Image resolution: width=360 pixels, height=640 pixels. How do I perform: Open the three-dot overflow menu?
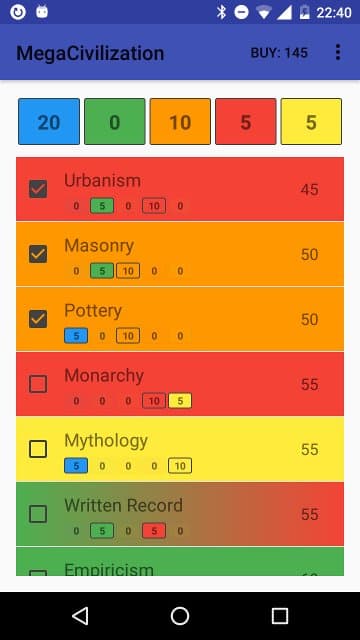click(x=338, y=52)
